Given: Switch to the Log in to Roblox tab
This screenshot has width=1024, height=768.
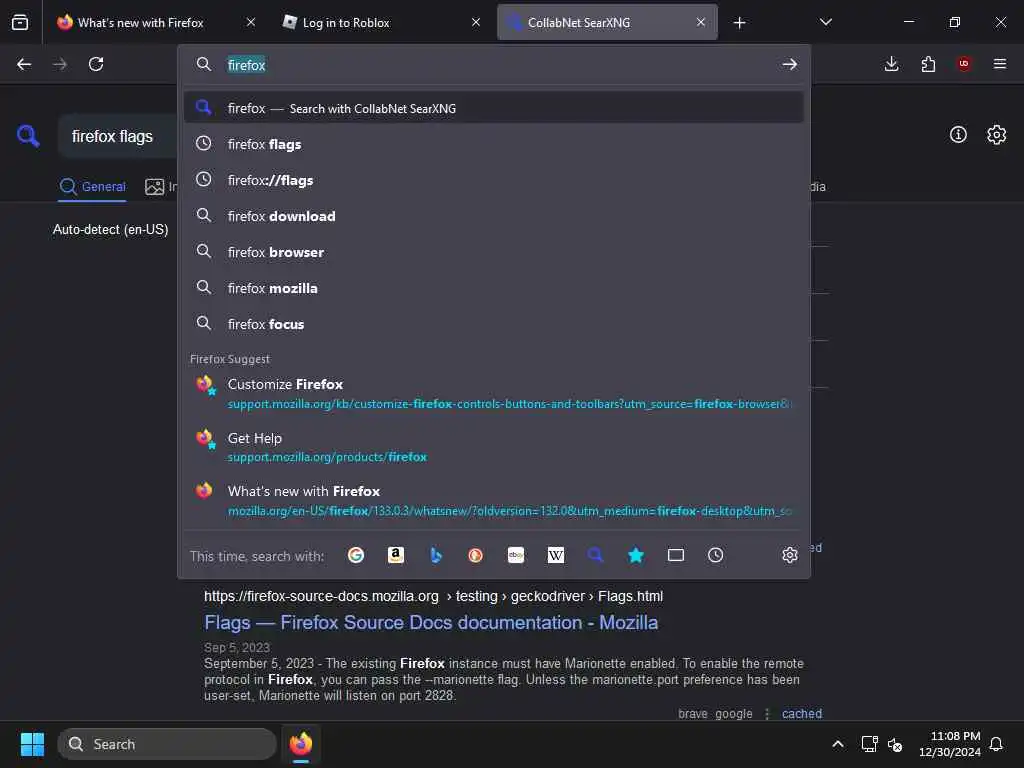Looking at the screenshot, I should point(381,22).
